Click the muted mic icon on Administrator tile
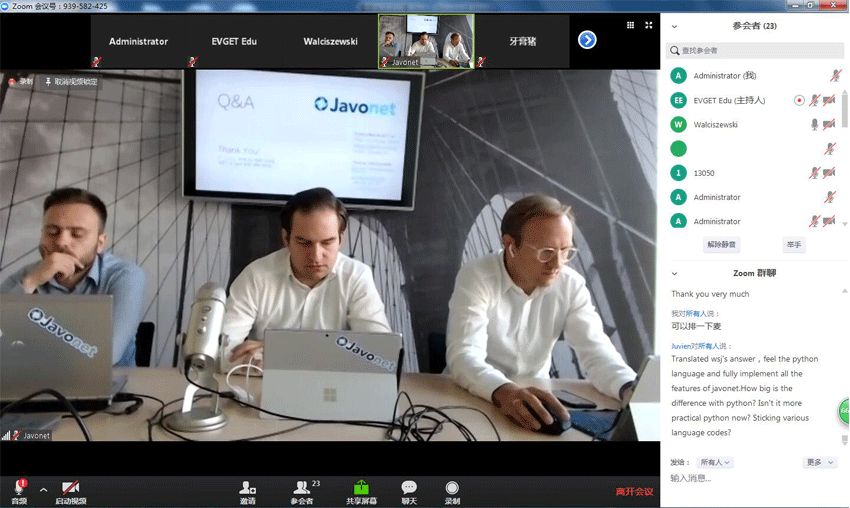The height and width of the screenshot is (508, 850). 96,62
